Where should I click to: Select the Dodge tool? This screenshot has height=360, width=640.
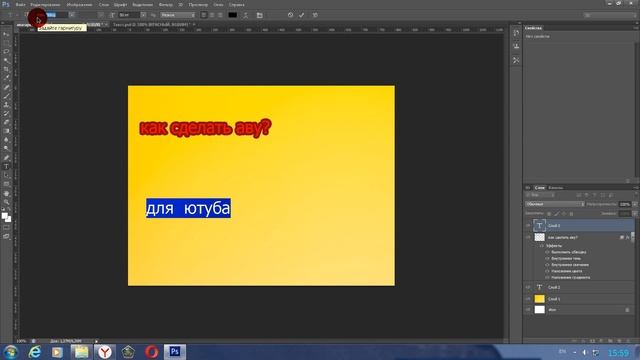(x=6, y=149)
